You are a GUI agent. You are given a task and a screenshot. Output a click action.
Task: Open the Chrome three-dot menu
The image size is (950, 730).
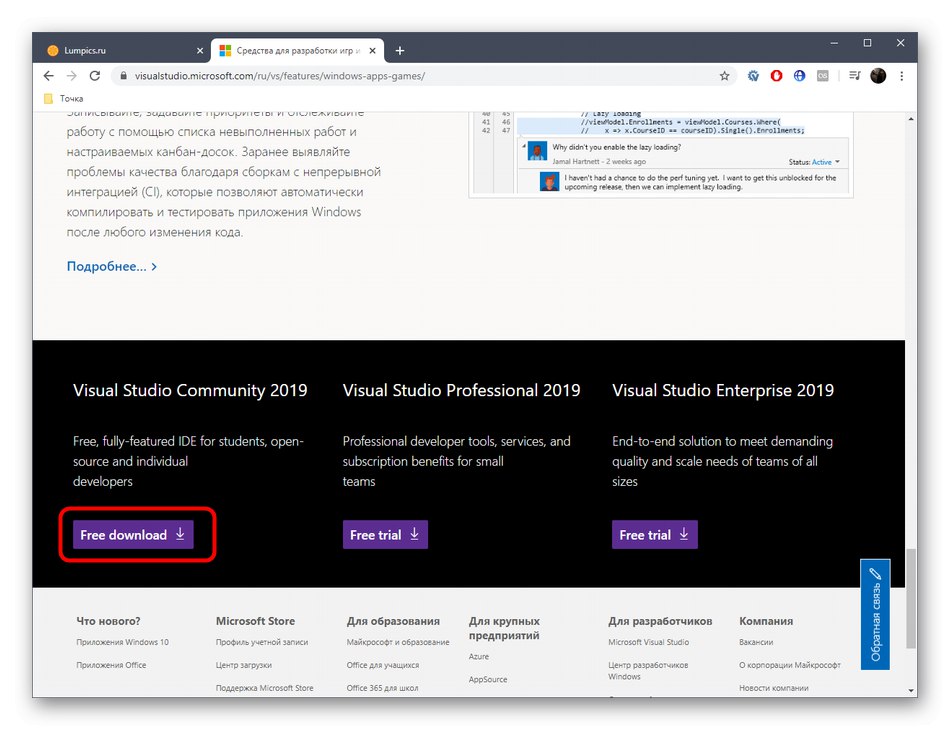(x=902, y=75)
